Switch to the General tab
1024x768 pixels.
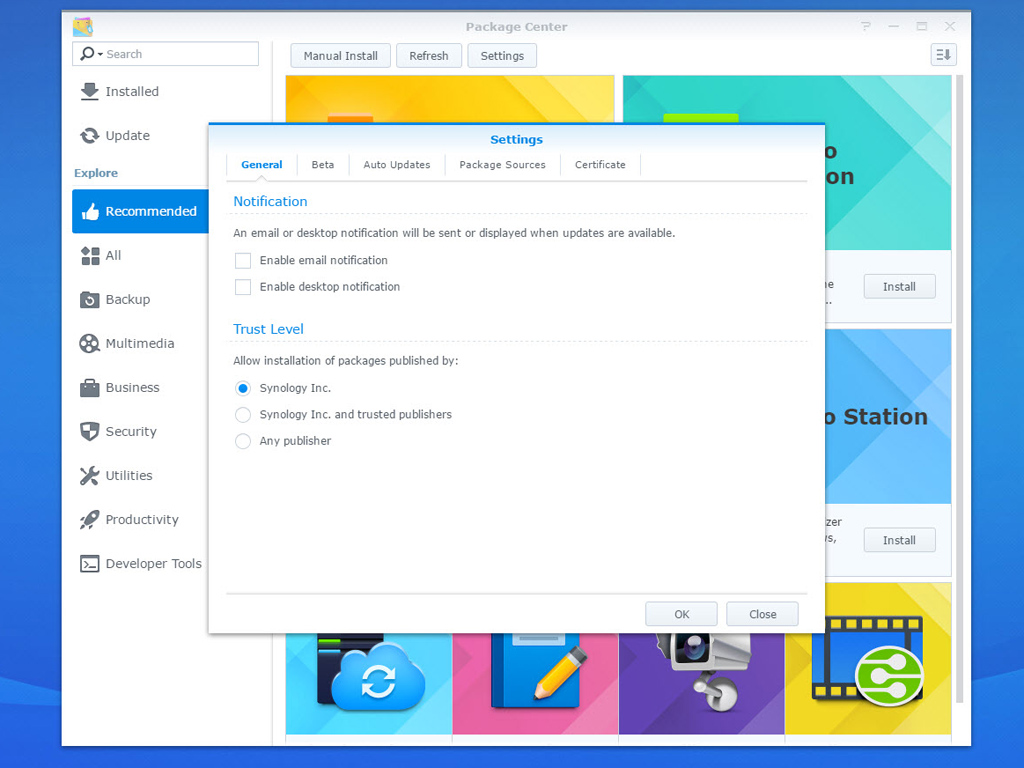[x=262, y=165]
